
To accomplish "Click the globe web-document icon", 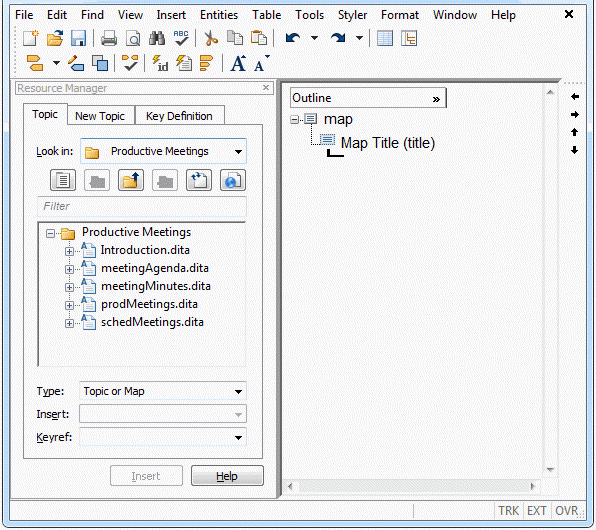I will [x=233, y=180].
